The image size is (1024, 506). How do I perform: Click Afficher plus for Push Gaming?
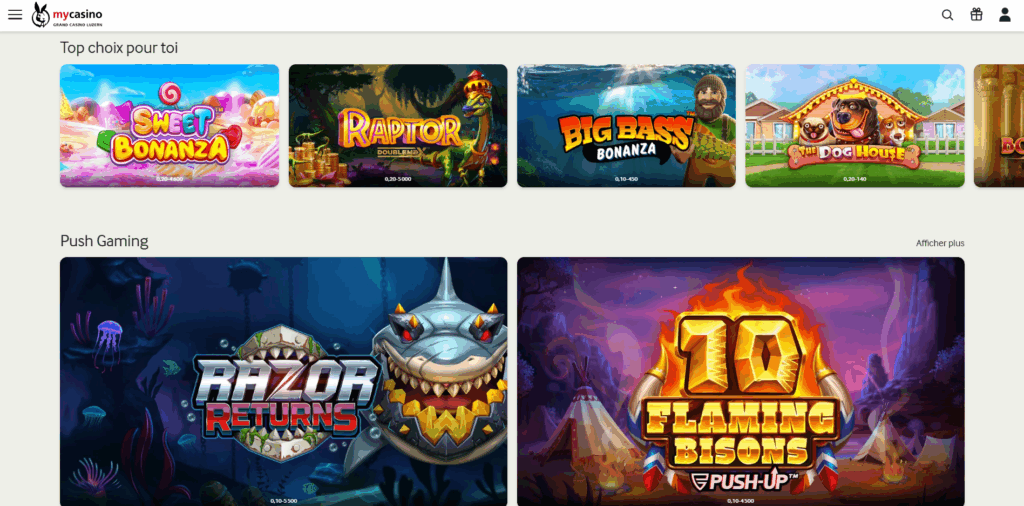tap(940, 243)
